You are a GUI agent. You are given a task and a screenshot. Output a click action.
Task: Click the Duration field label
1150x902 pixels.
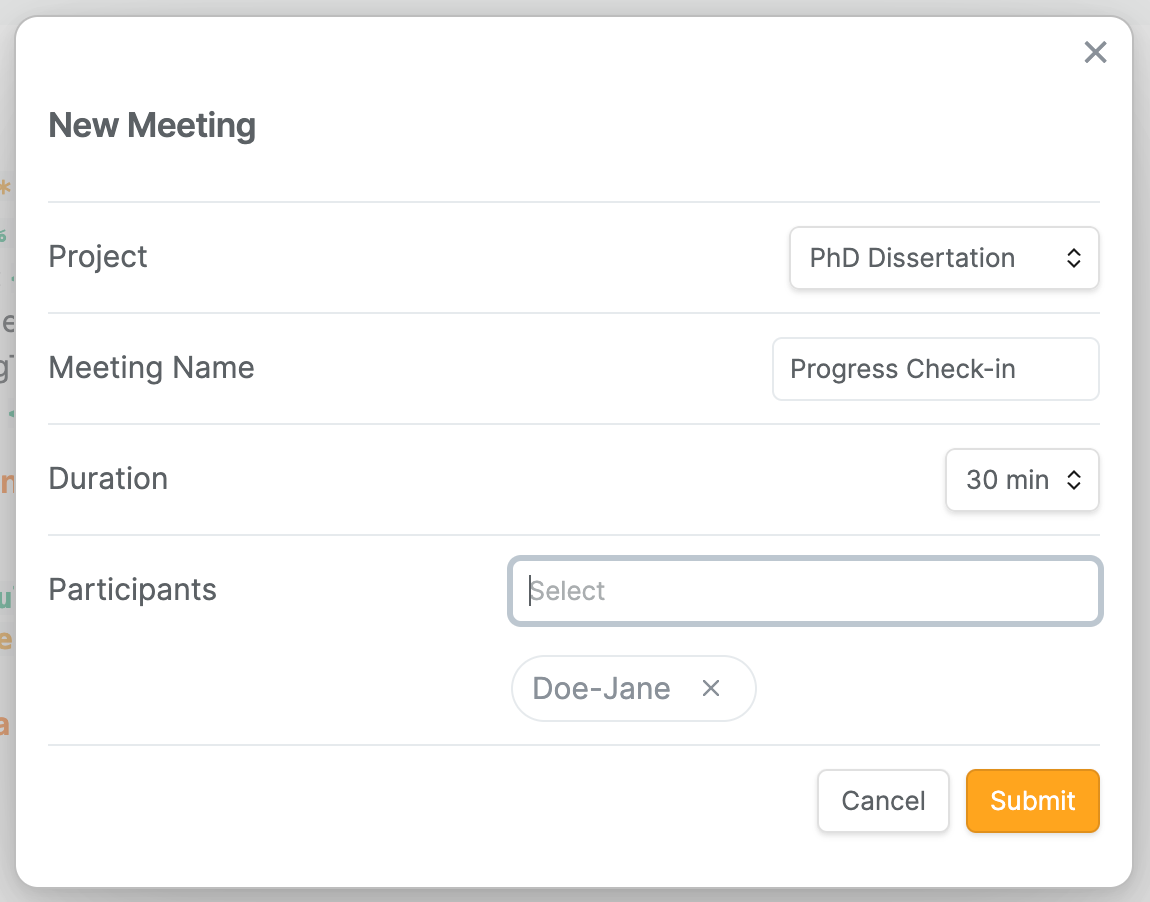108,479
